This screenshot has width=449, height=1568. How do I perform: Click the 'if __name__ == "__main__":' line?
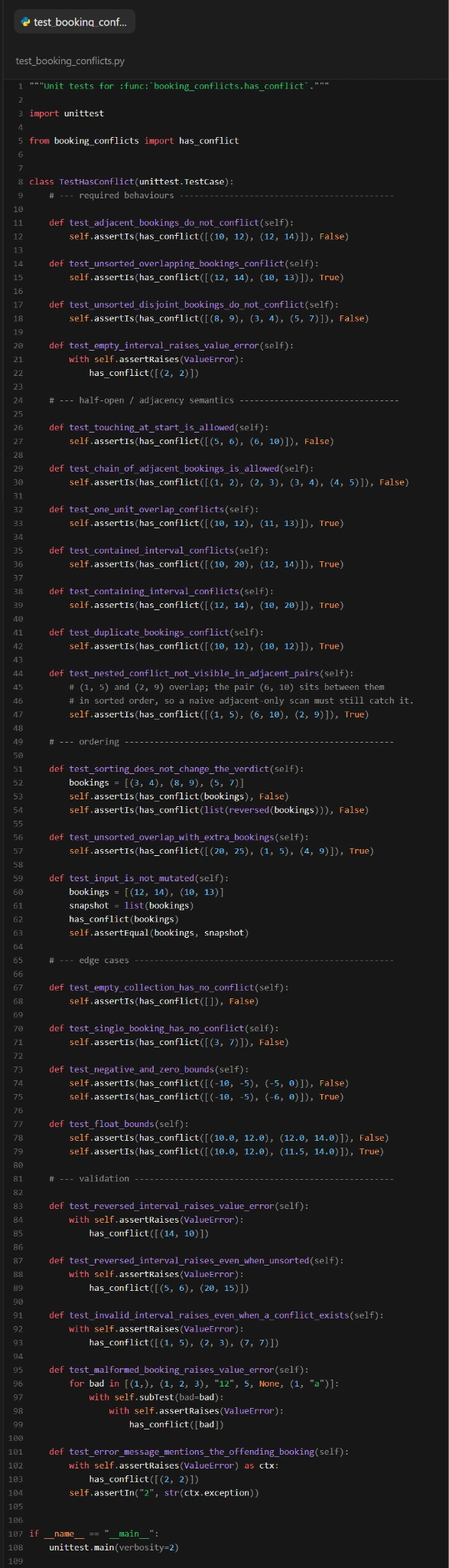click(x=94, y=1534)
